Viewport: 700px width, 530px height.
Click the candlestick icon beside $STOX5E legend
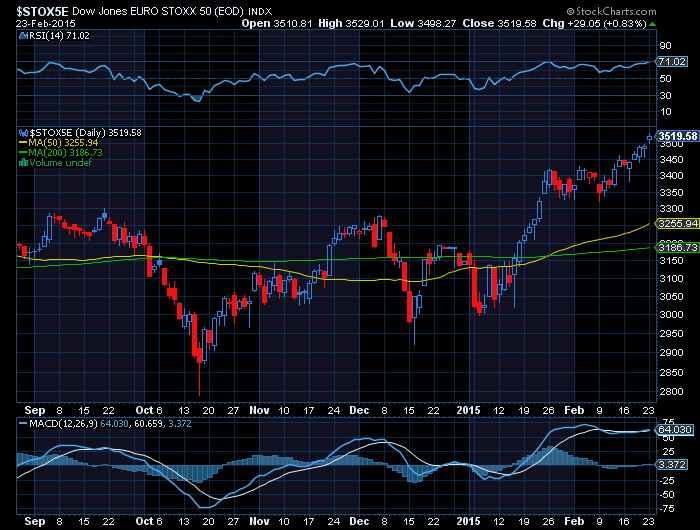point(24,133)
